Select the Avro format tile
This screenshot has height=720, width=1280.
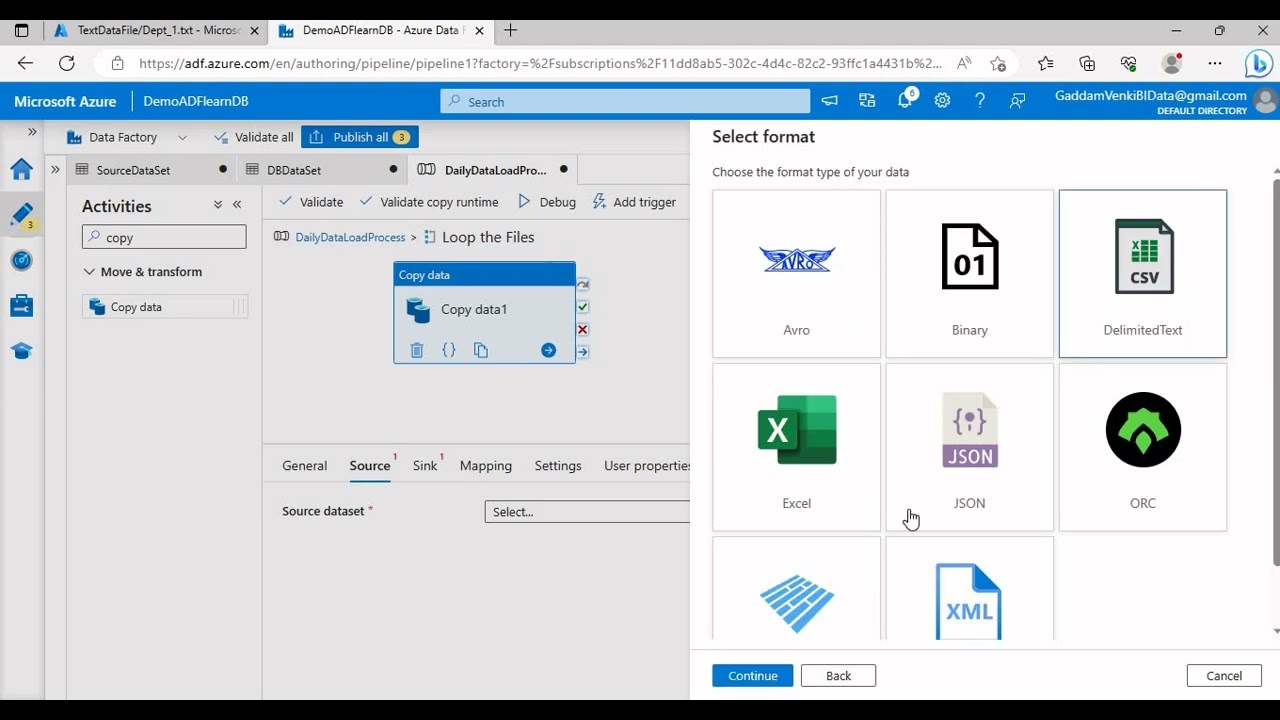pyautogui.click(x=796, y=274)
